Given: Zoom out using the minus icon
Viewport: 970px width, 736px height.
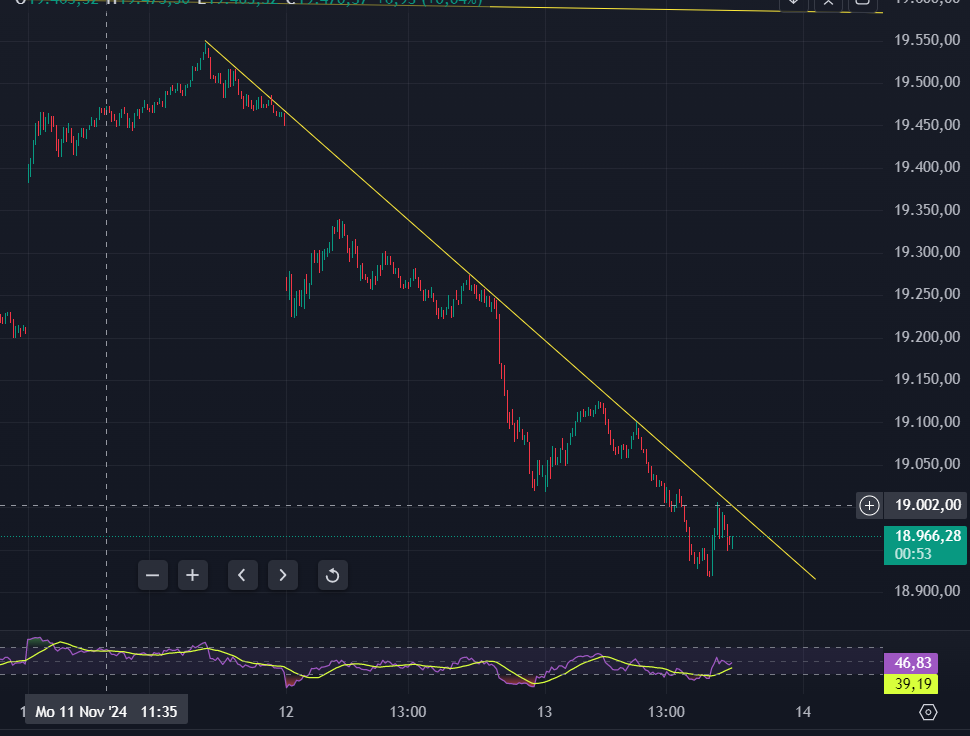Looking at the screenshot, I should click(x=152, y=575).
